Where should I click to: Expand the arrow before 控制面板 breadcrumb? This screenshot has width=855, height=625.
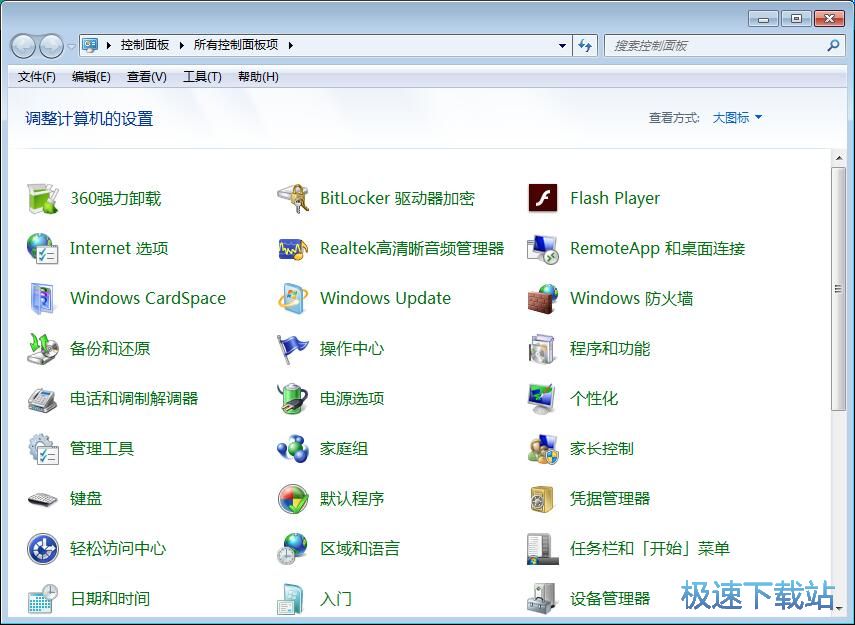(109, 45)
